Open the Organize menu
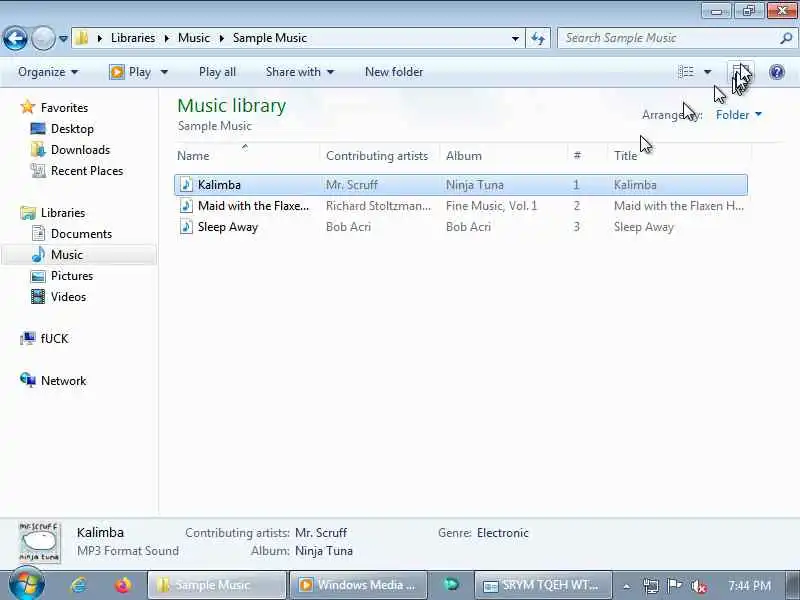Screen dimensions: 800x600 click(48, 72)
